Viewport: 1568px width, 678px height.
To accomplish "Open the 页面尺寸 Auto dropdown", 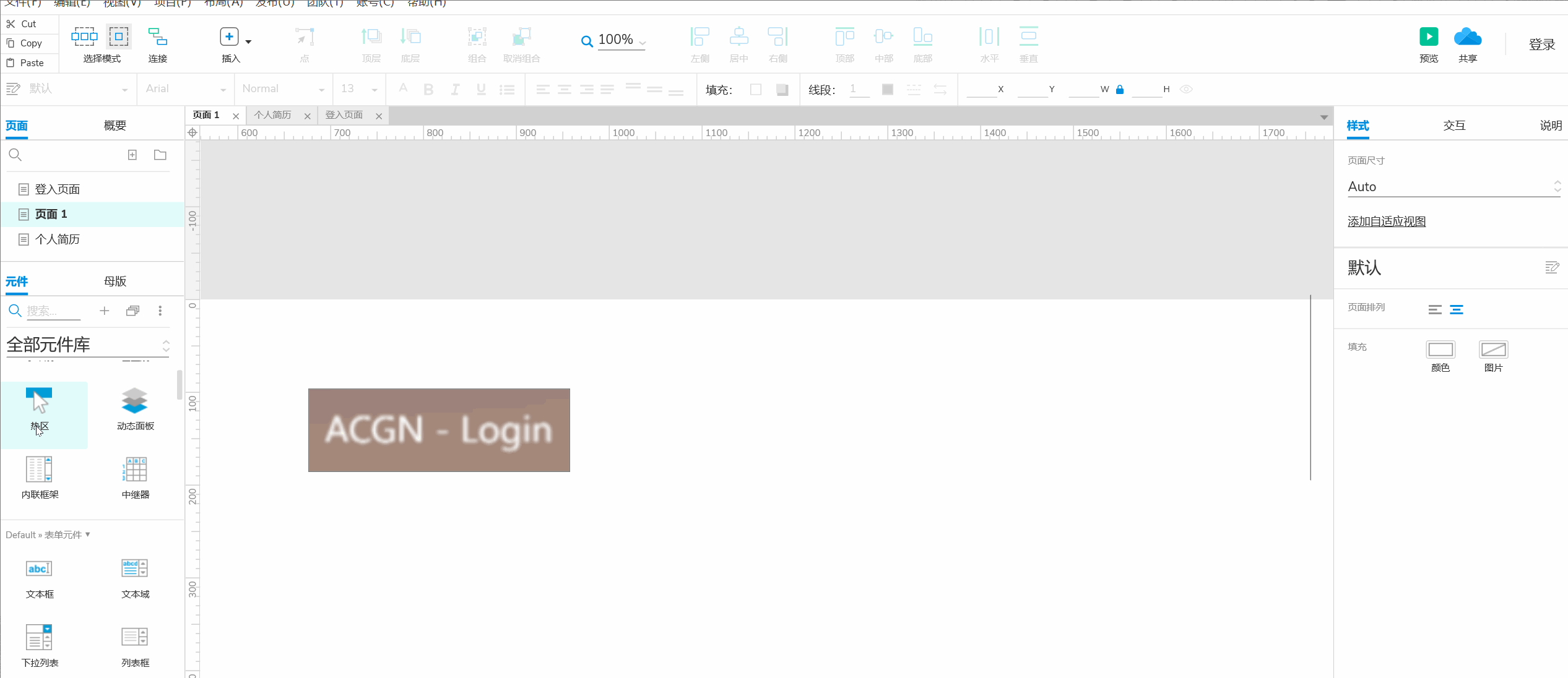I will pos(1453,187).
